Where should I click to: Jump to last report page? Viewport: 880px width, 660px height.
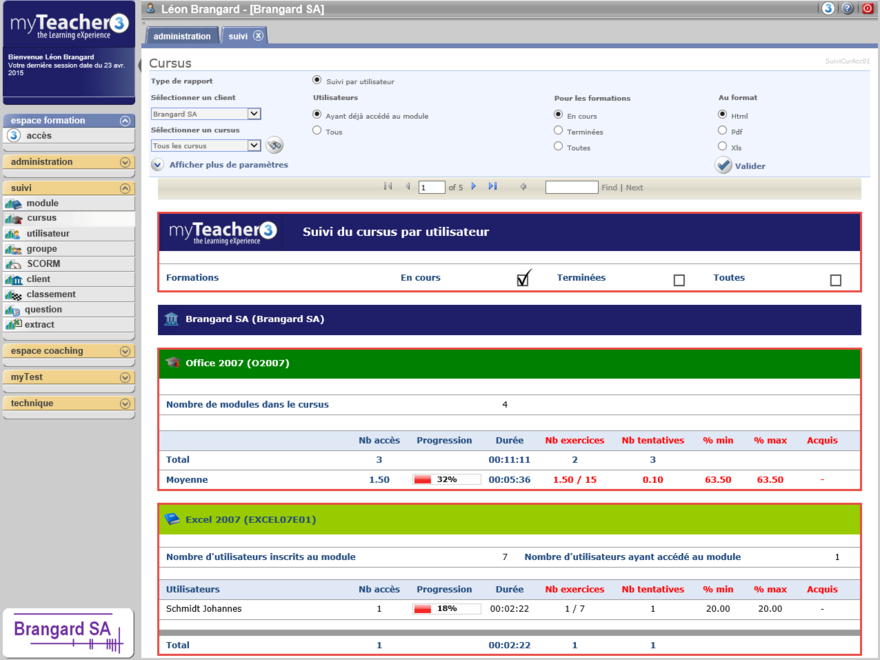[492, 187]
